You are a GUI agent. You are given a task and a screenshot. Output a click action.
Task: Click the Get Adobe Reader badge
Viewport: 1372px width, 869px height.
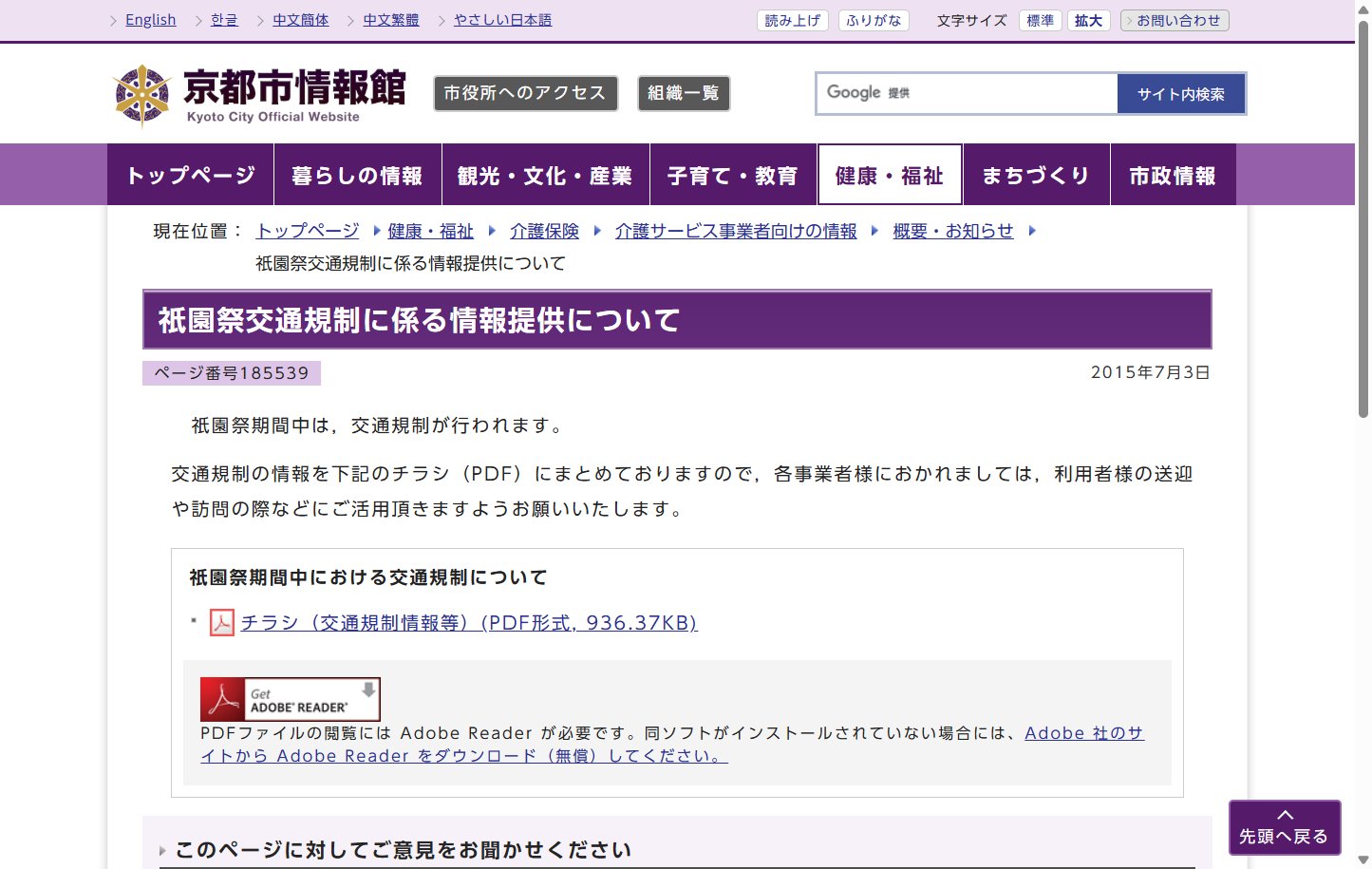coord(290,699)
